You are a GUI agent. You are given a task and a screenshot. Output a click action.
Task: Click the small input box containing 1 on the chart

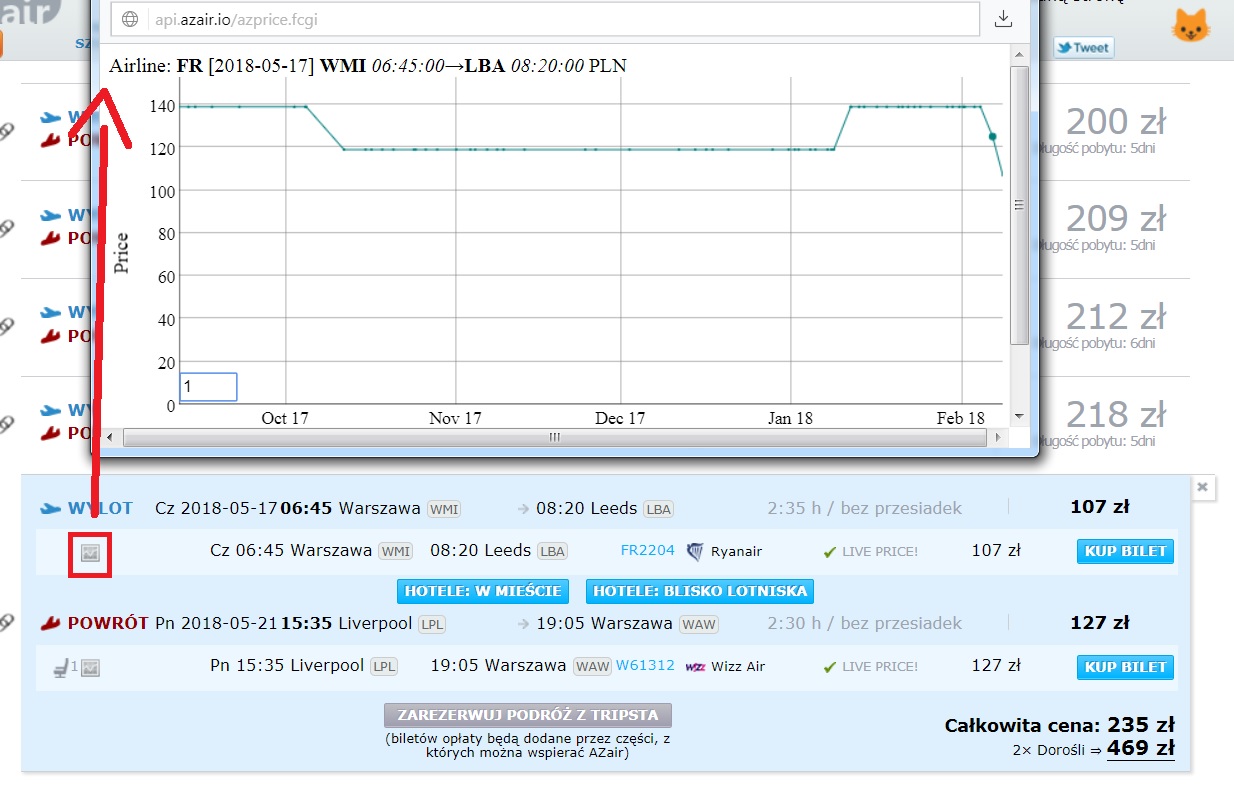click(208, 387)
